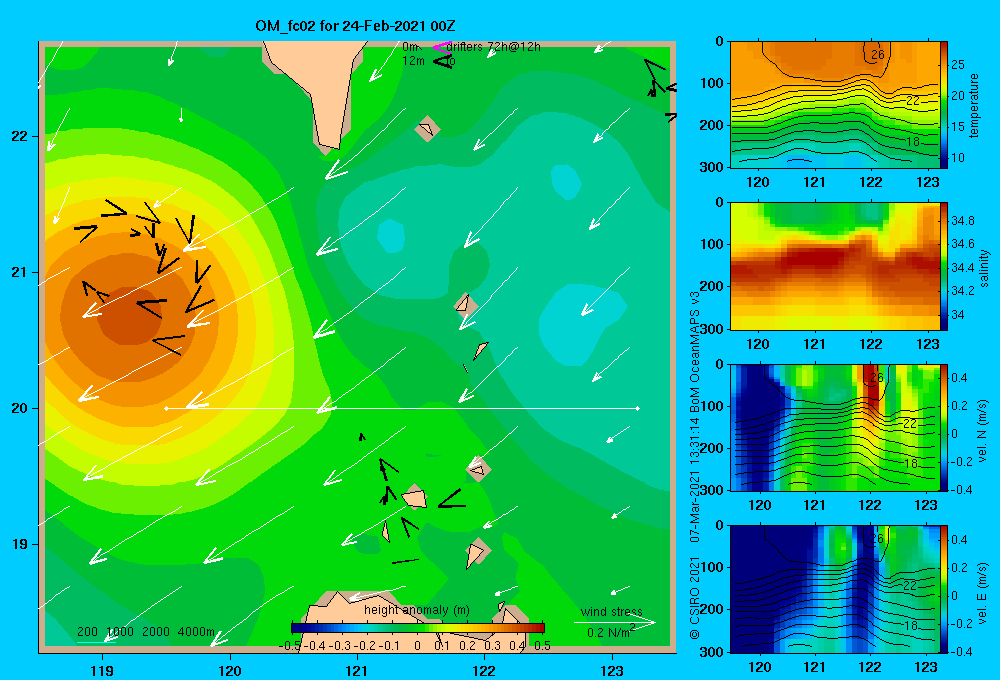Click the "34.8" tick on salinity color bar

pyautogui.click(x=963, y=221)
